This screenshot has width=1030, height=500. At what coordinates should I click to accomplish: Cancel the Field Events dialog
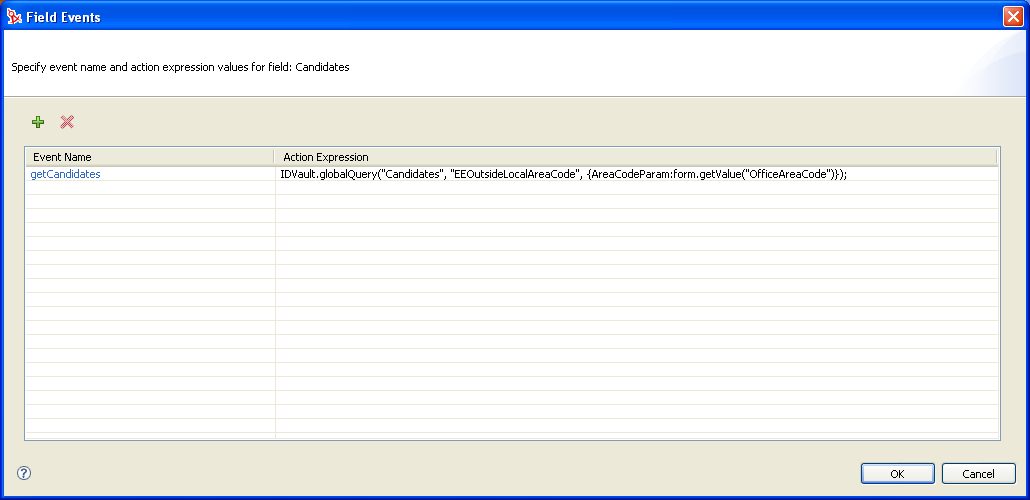pyautogui.click(x=978, y=474)
